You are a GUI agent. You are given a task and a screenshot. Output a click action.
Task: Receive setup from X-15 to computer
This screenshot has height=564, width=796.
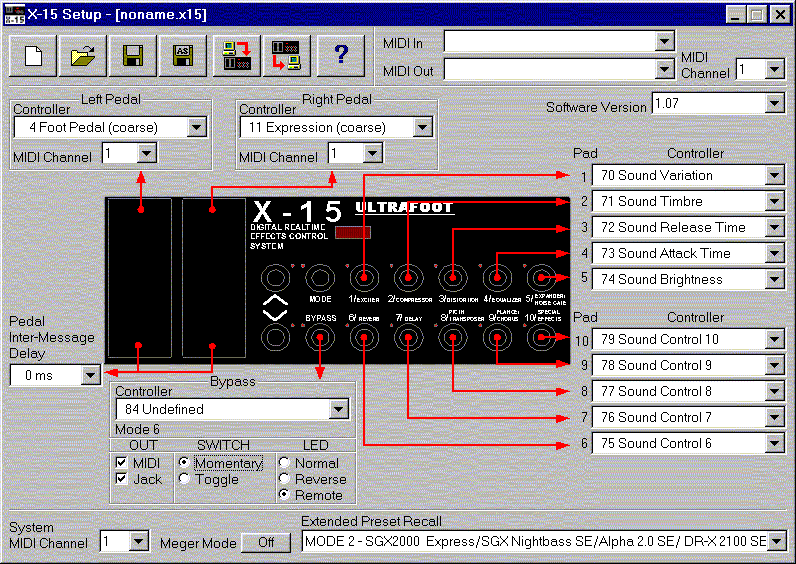point(286,56)
